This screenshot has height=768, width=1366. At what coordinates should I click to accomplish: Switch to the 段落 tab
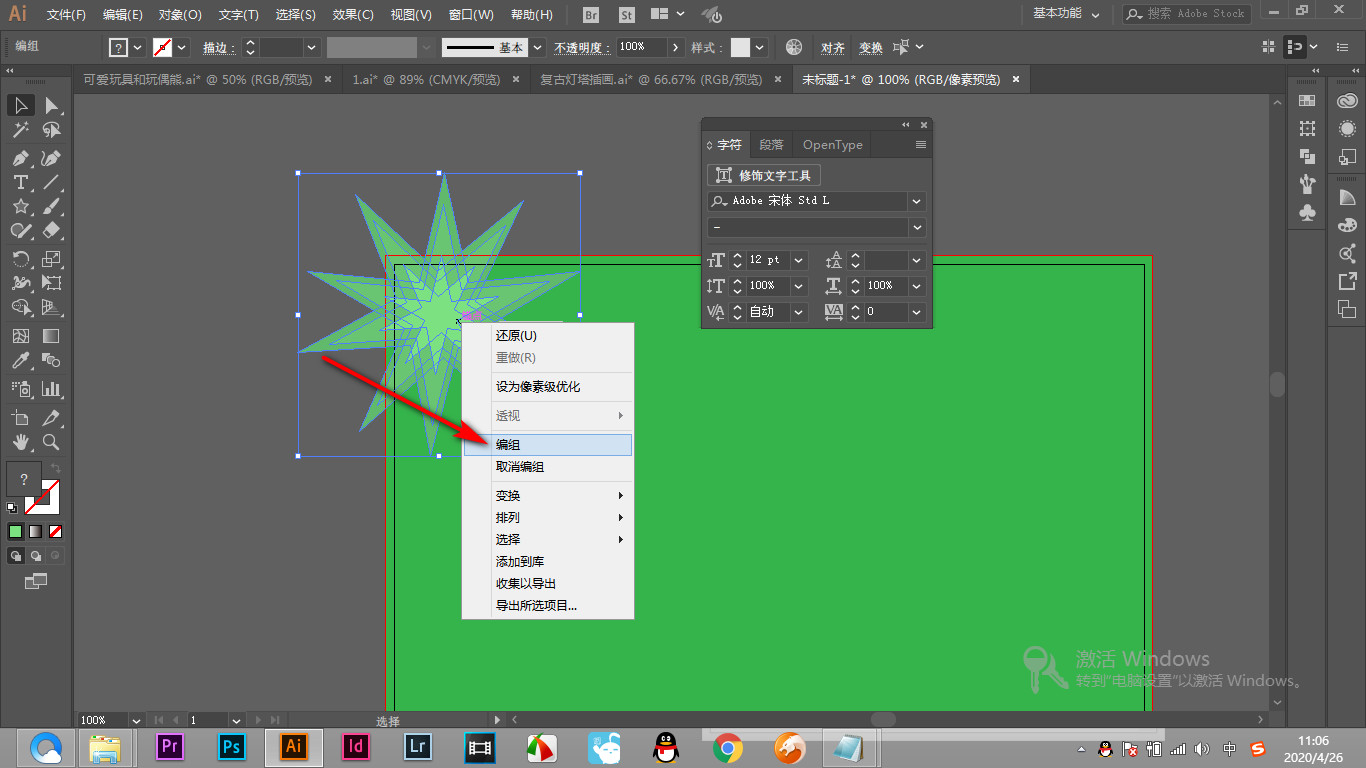pos(771,145)
